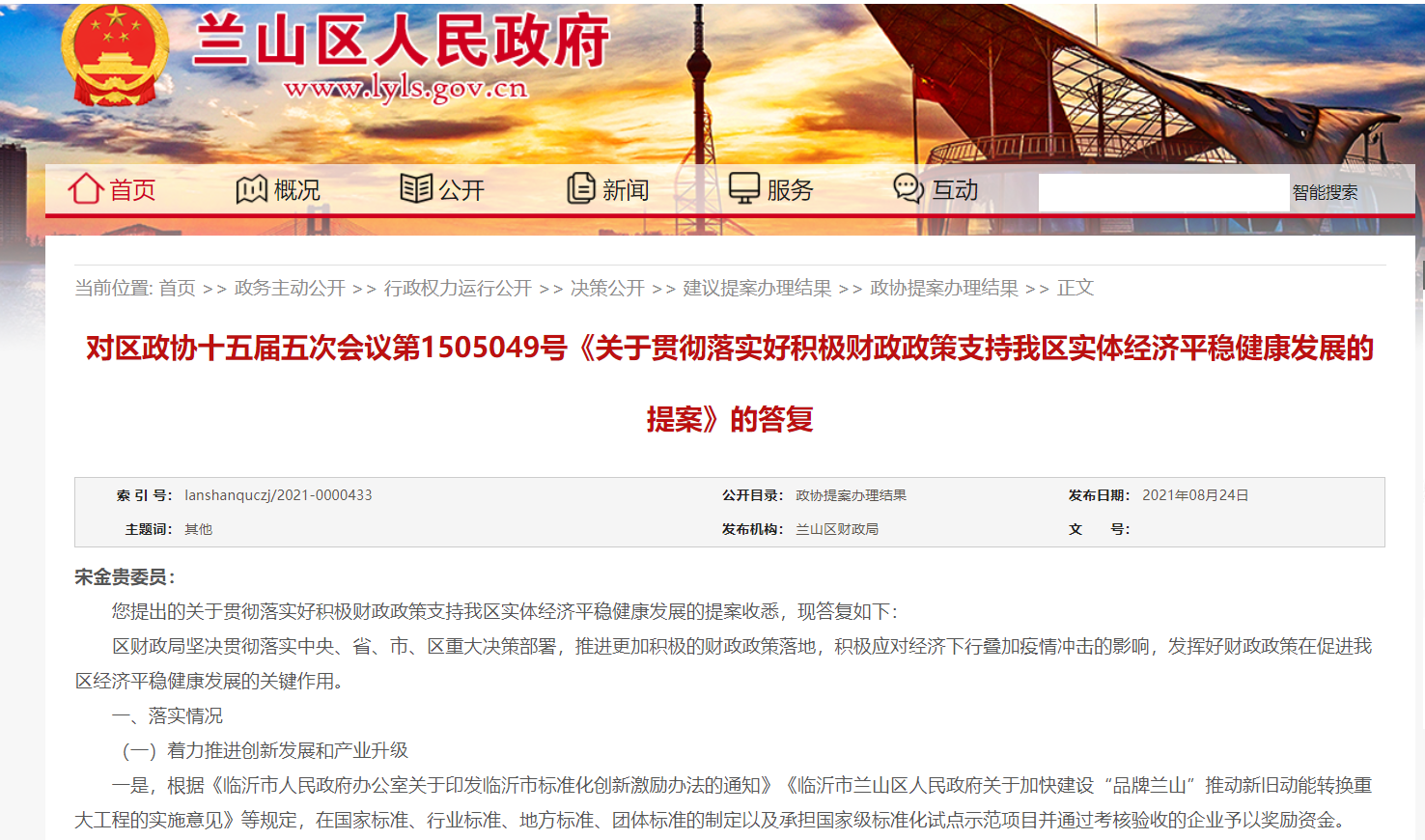The width and height of the screenshot is (1425, 840).
Task: Open the 首页 navigation menu item
Action: (x=132, y=190)
